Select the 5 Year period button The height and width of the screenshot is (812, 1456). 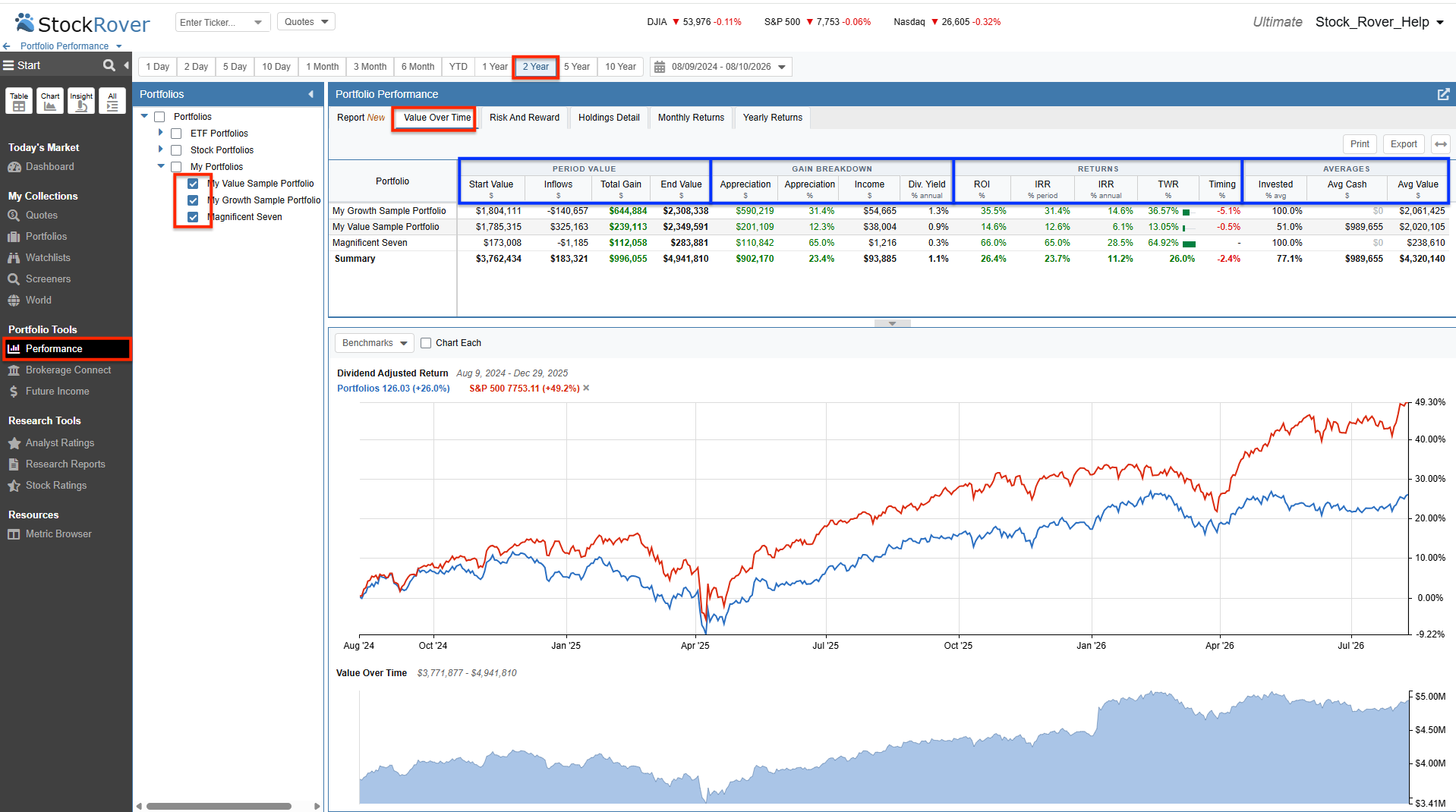tap(576, 67)
